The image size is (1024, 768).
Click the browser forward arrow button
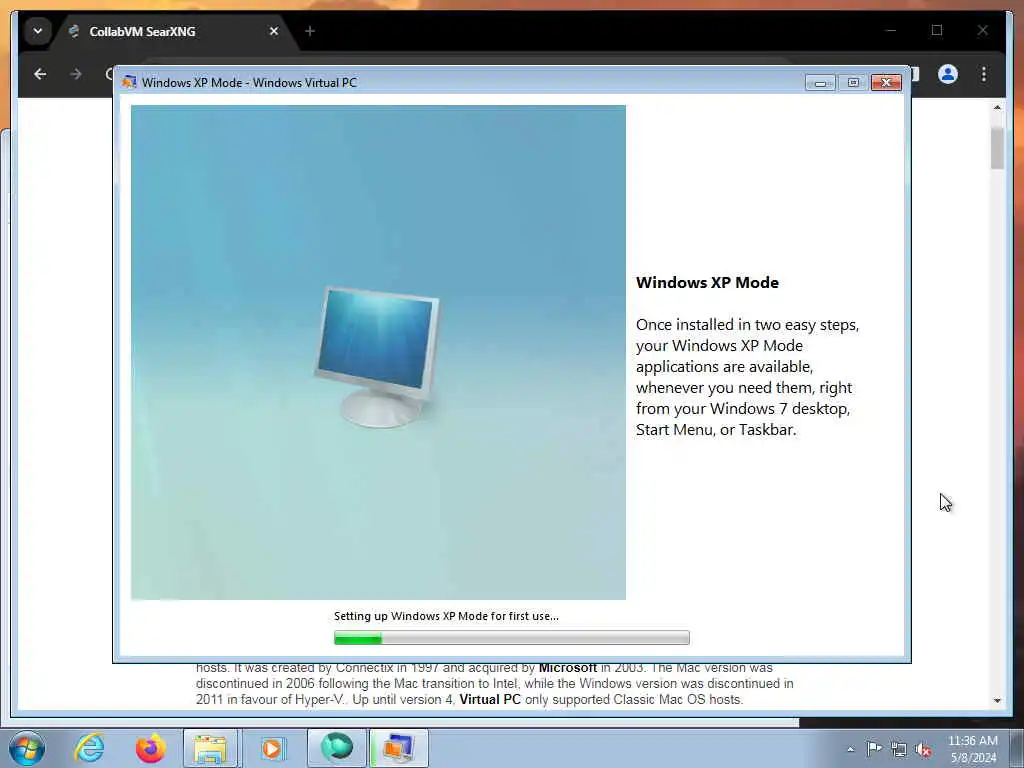(76, 74)
